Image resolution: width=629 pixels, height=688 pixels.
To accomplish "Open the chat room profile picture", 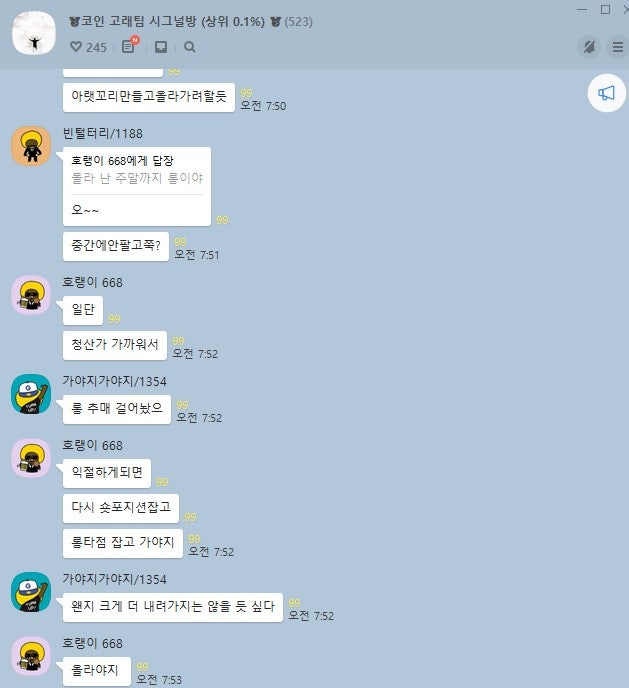I will (34, 33).
